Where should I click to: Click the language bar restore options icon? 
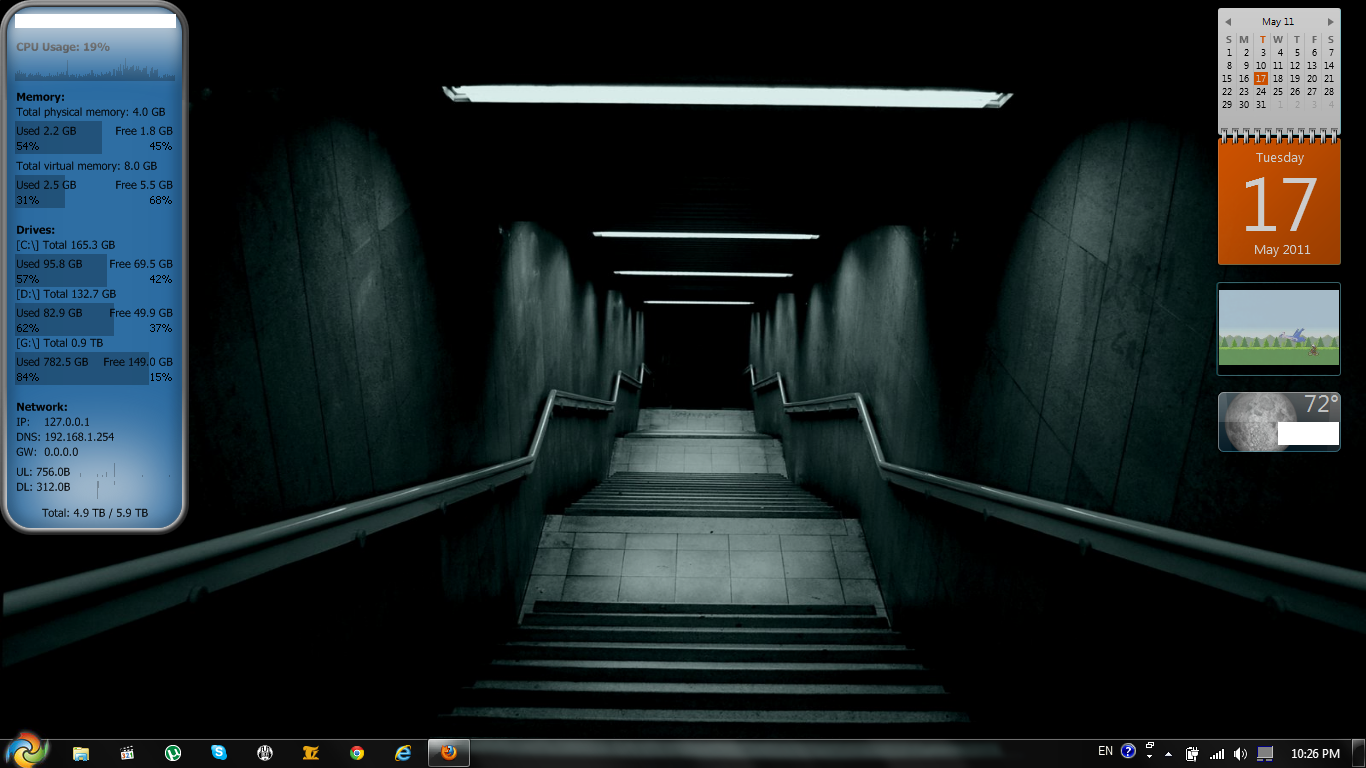tap(1149, 746)
